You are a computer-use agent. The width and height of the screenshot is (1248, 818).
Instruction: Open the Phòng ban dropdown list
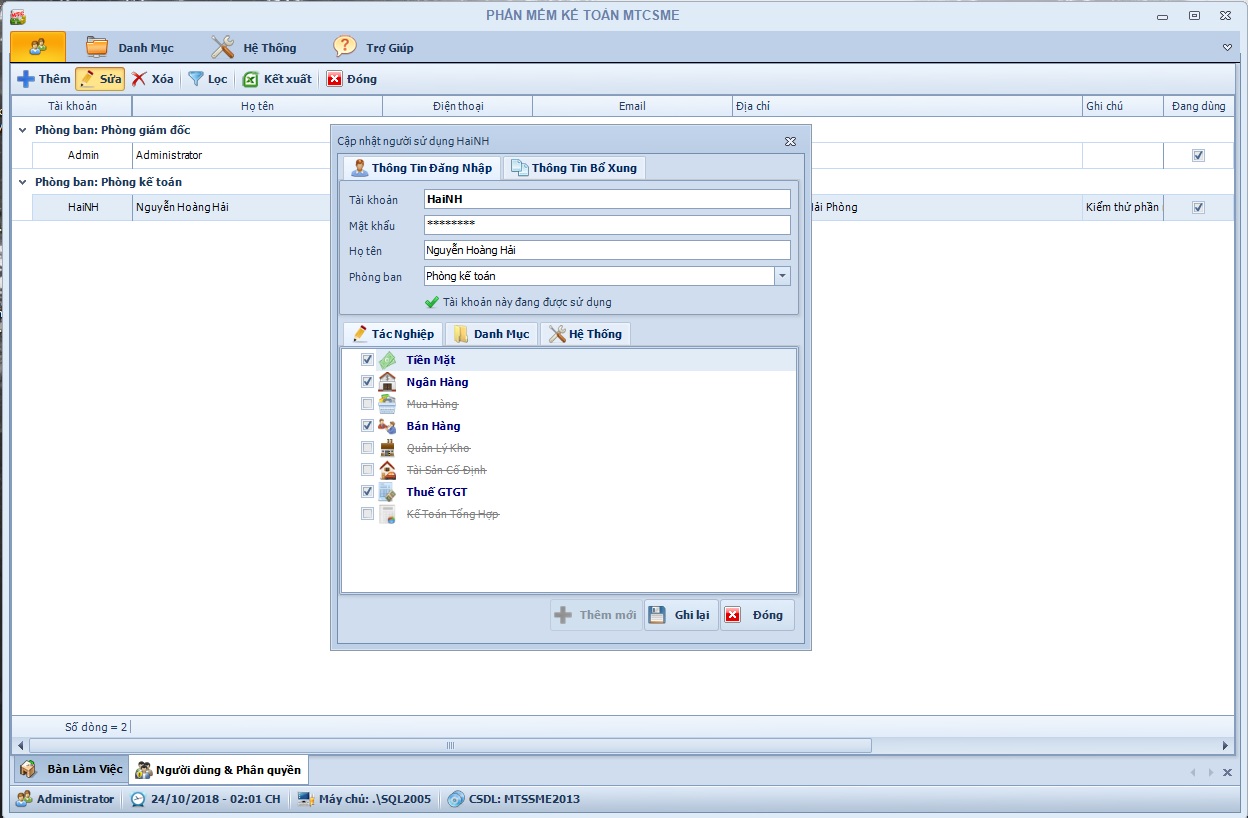pos(782,276)
